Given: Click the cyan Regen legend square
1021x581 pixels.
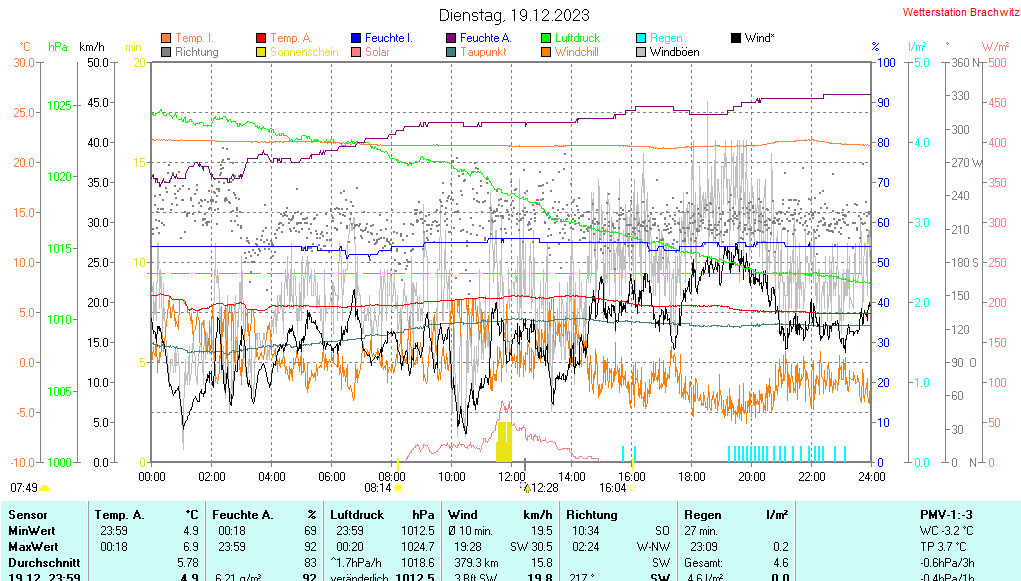Looking at the screenshot, I should [641, 38].
